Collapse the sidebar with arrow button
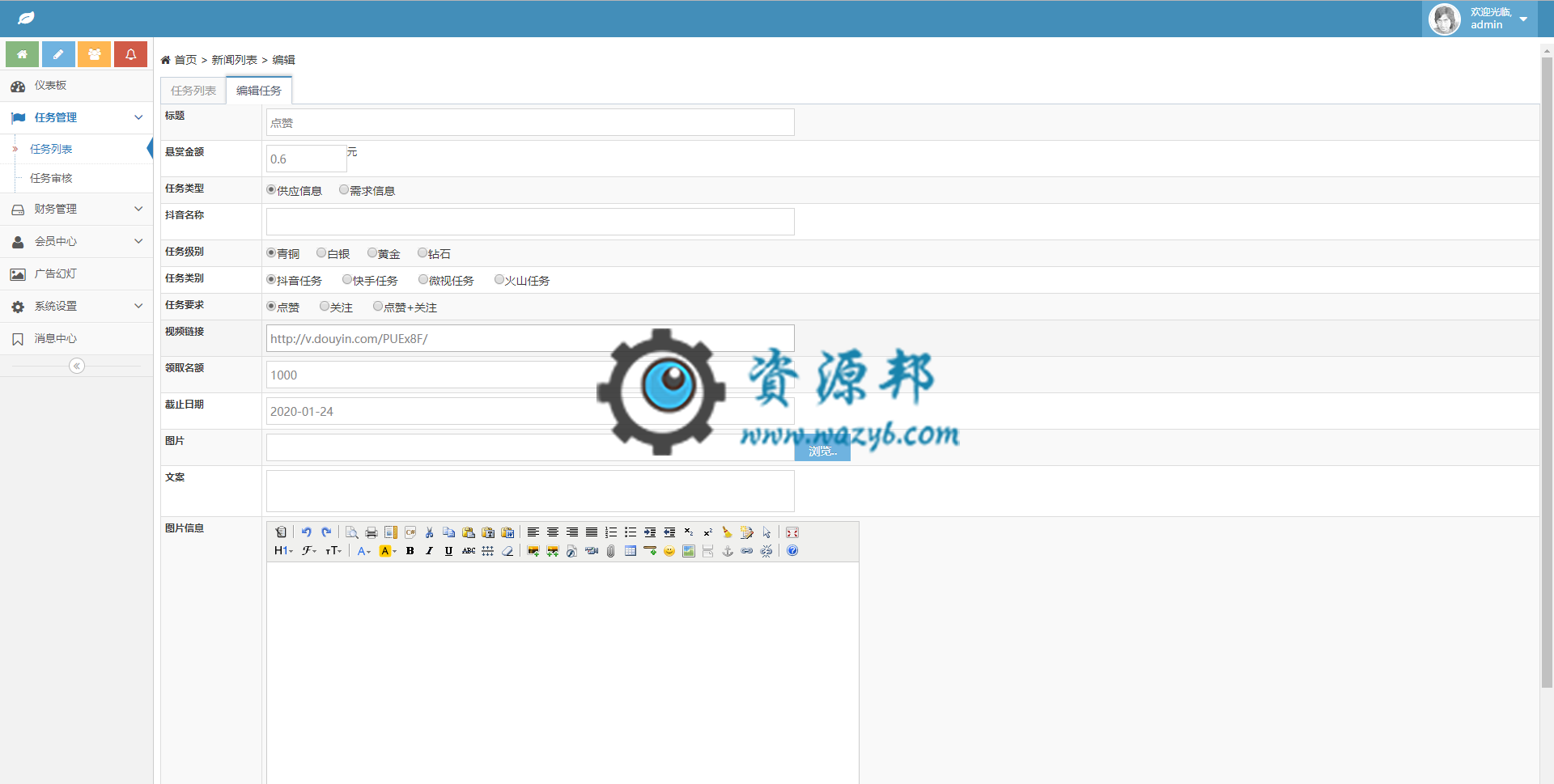 point(77,366)
